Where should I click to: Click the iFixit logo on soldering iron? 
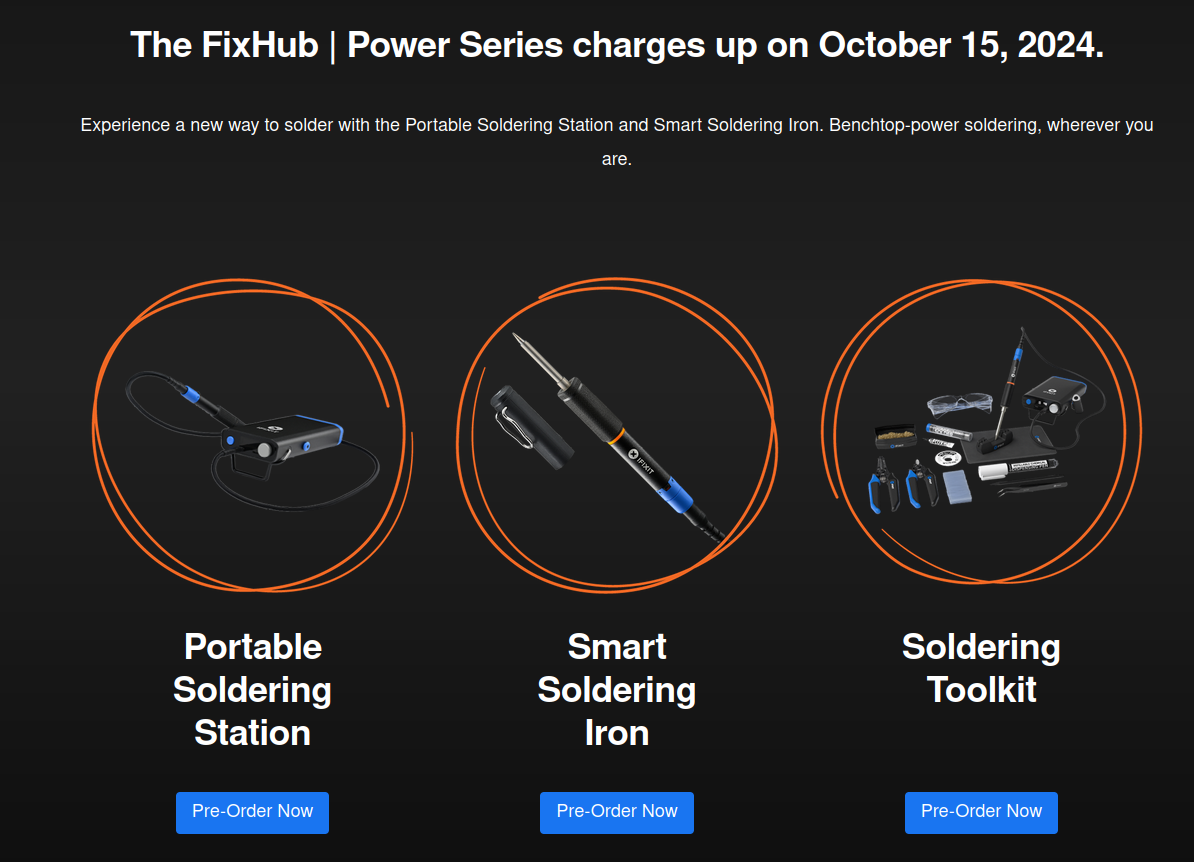coord(640,461)
